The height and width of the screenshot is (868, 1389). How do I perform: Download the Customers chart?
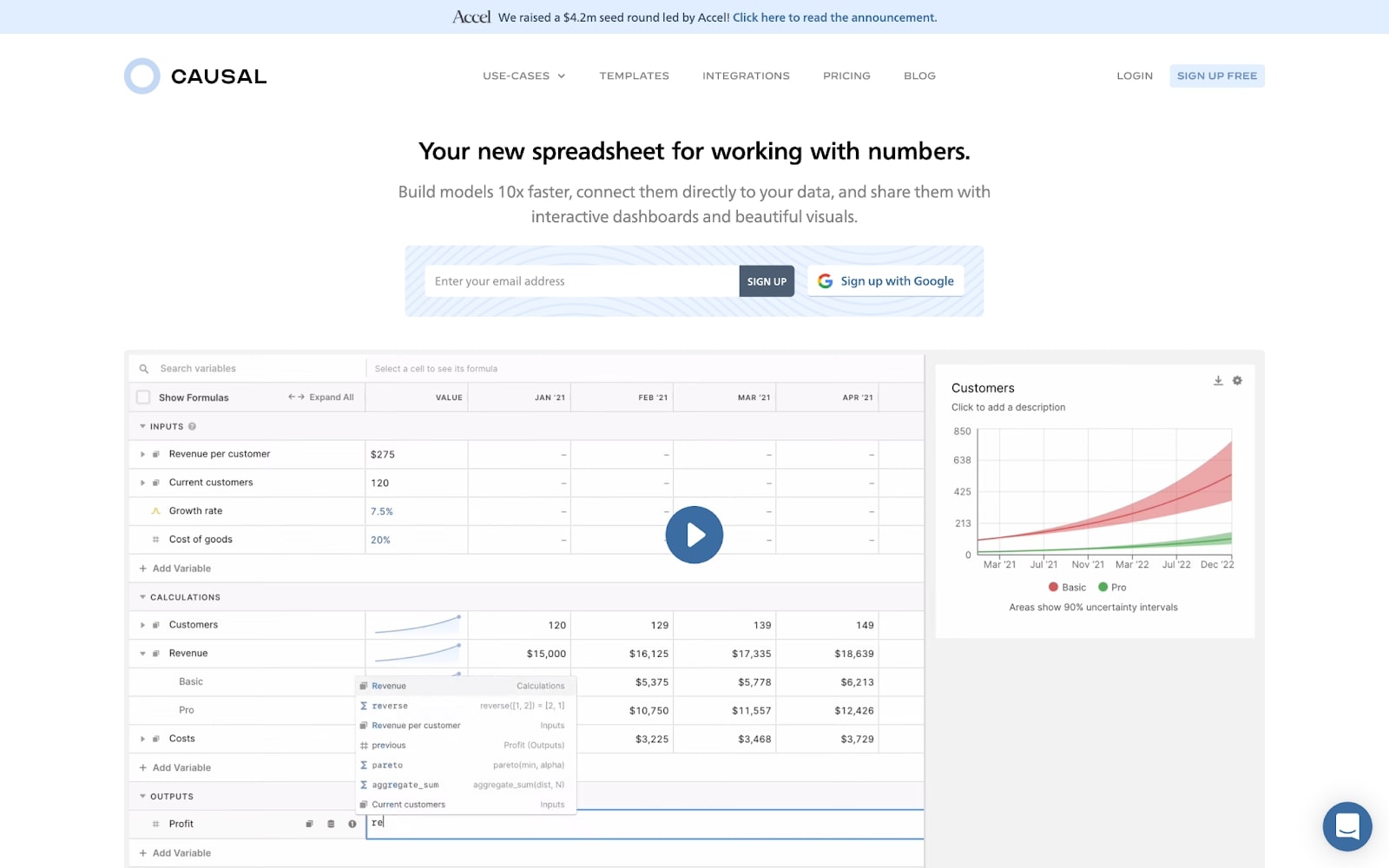pos(1218,380)
